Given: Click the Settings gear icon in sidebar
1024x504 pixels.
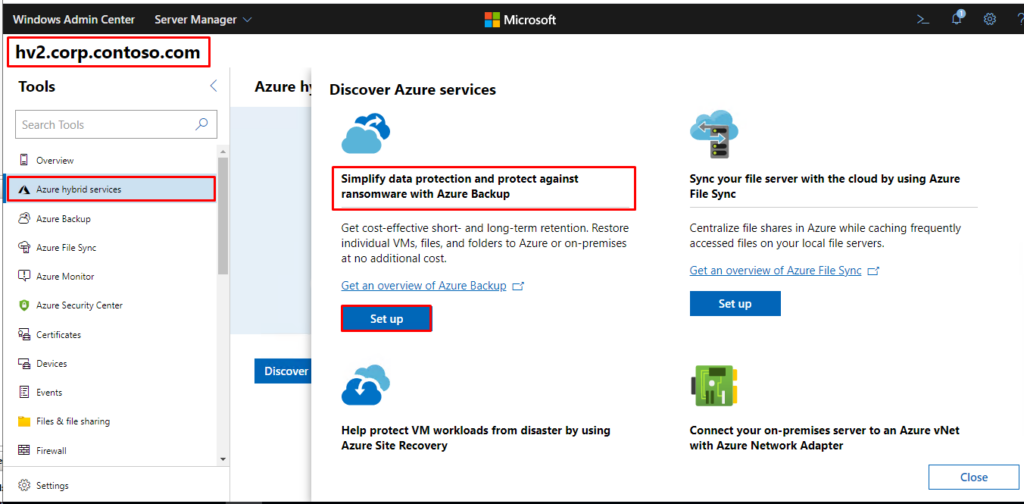Looking at the screenshot, I should [24, 486].
